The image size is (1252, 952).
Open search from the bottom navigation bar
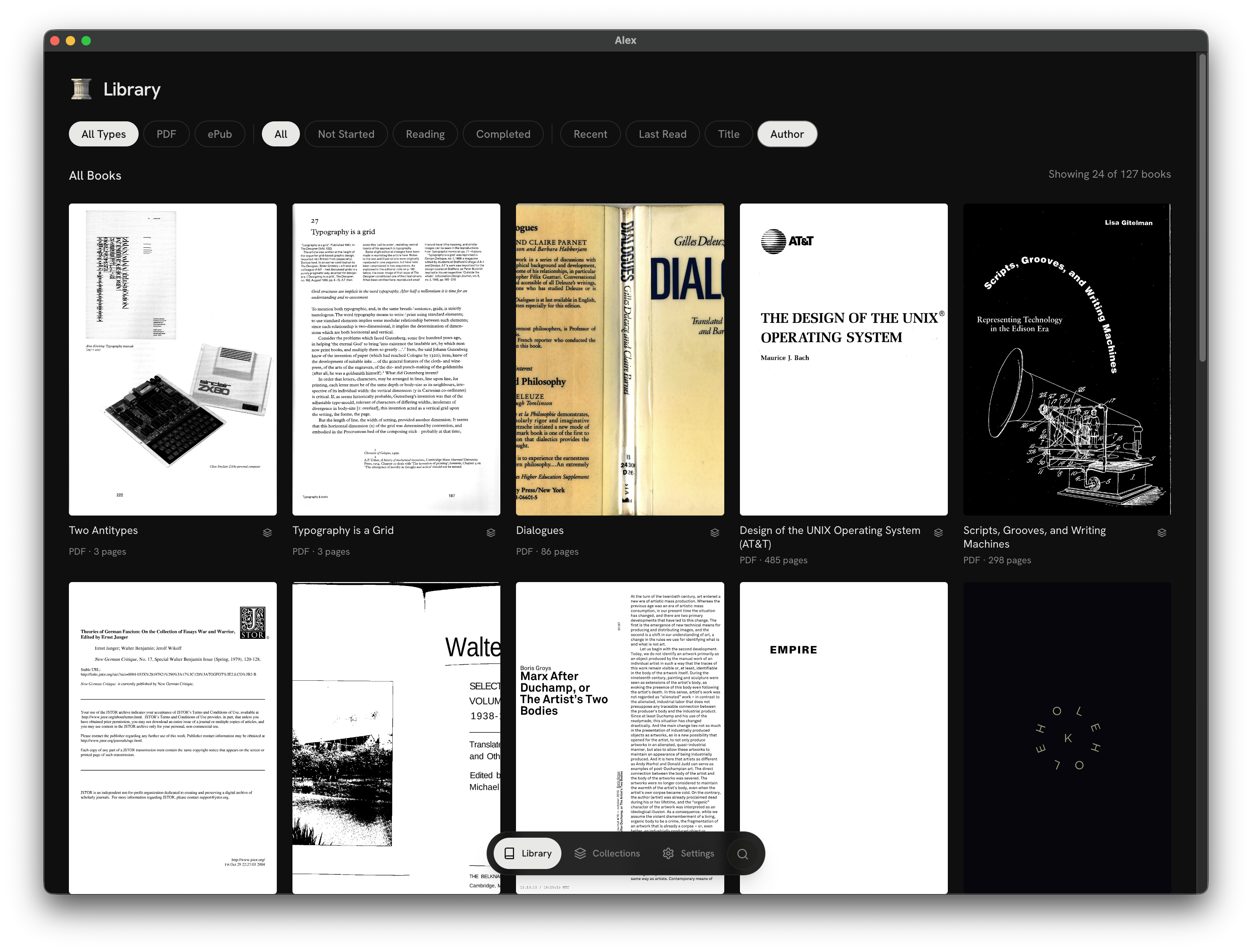pyautogui.click(x=743, y=853)
